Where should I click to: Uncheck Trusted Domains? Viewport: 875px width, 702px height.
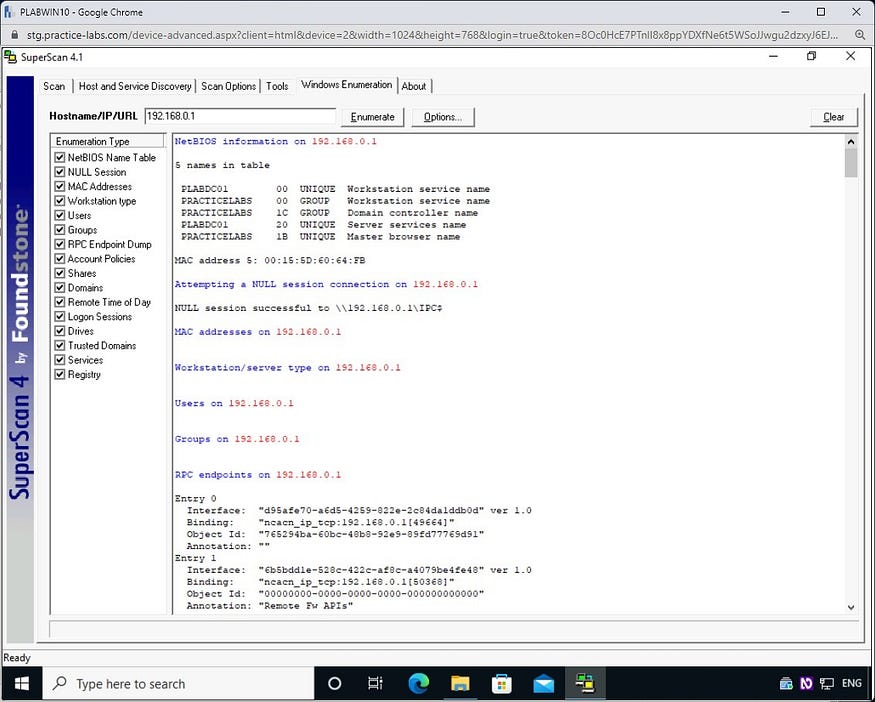tap(60, 345)
